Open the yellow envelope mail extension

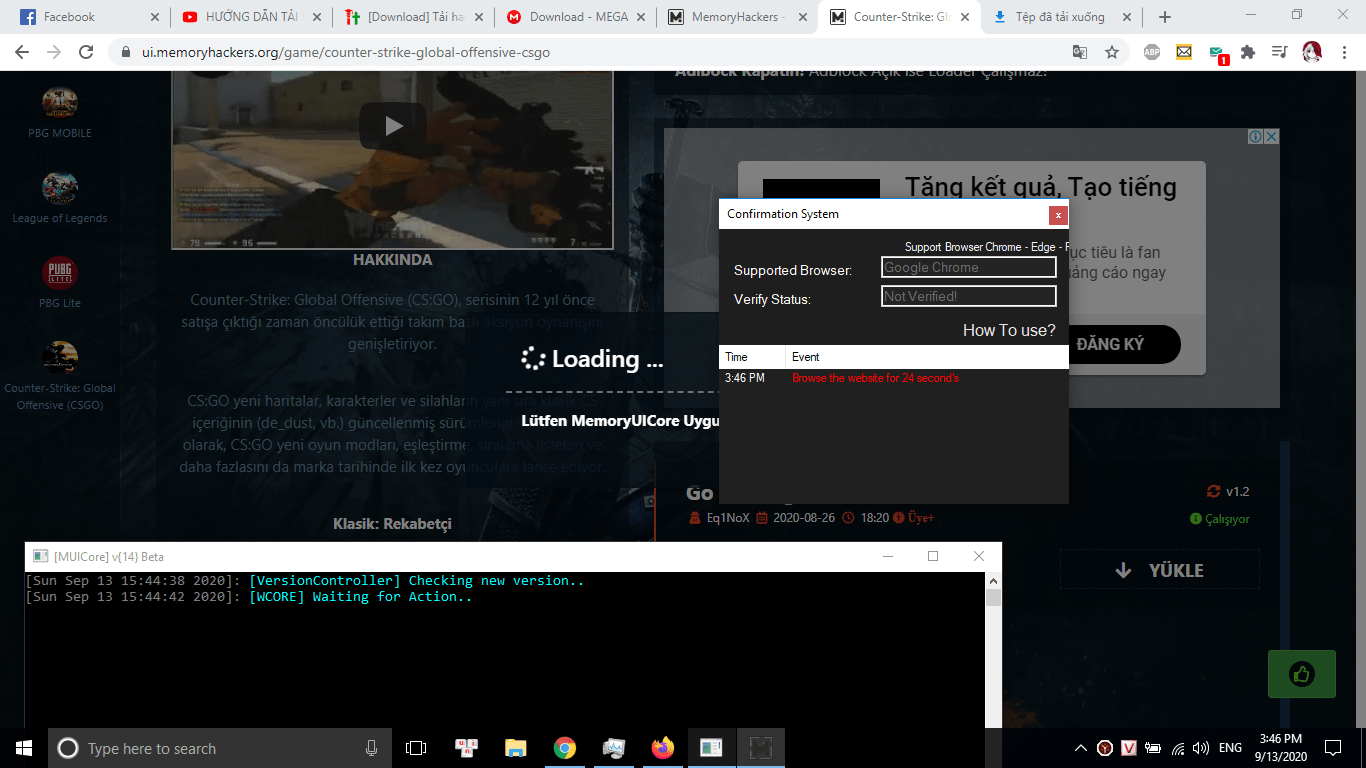tap(1184, 52)
